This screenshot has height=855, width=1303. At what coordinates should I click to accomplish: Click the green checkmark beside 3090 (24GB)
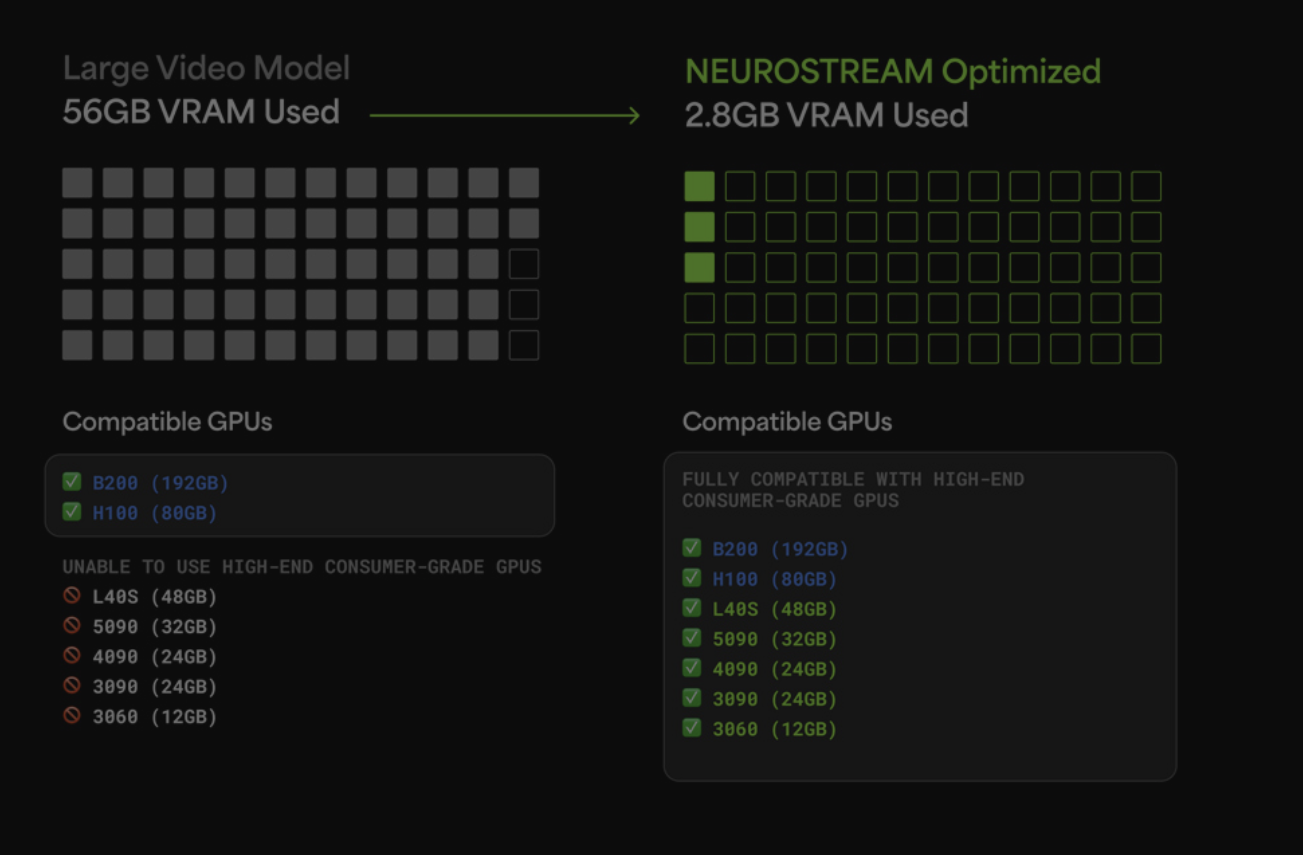[692, 698]
